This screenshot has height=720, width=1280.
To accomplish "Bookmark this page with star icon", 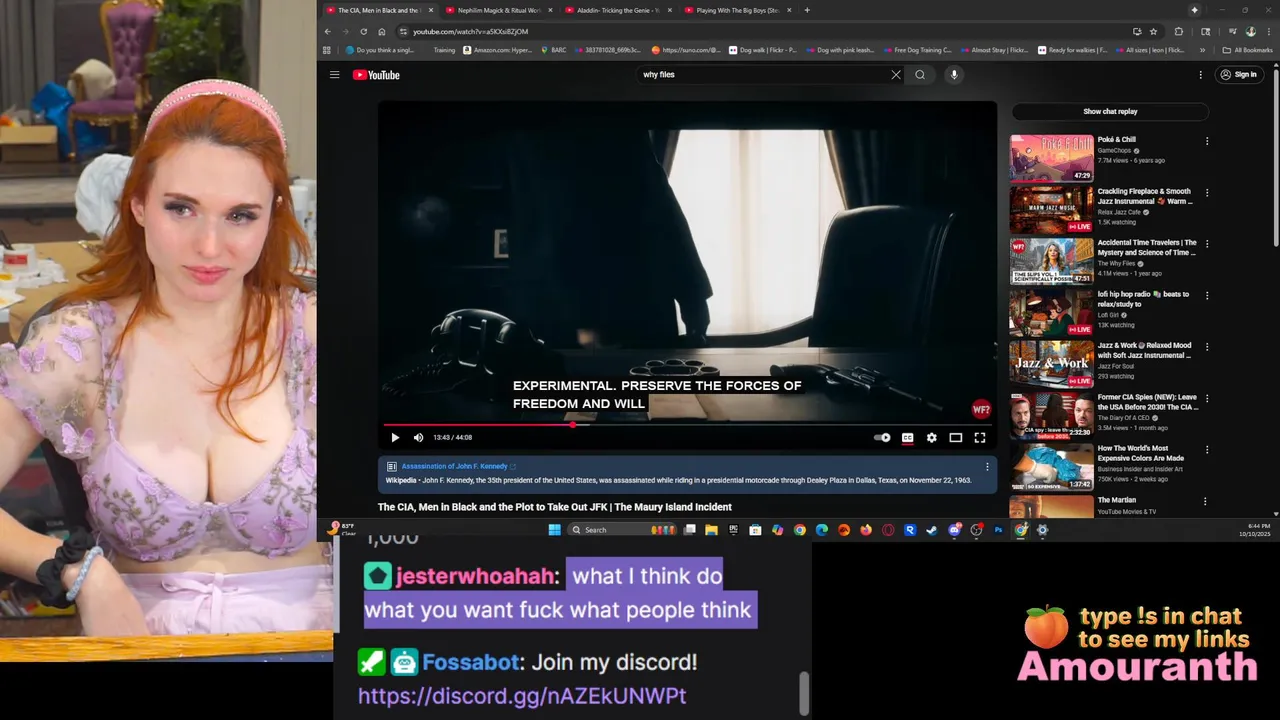I will (x=1153, y=32).
